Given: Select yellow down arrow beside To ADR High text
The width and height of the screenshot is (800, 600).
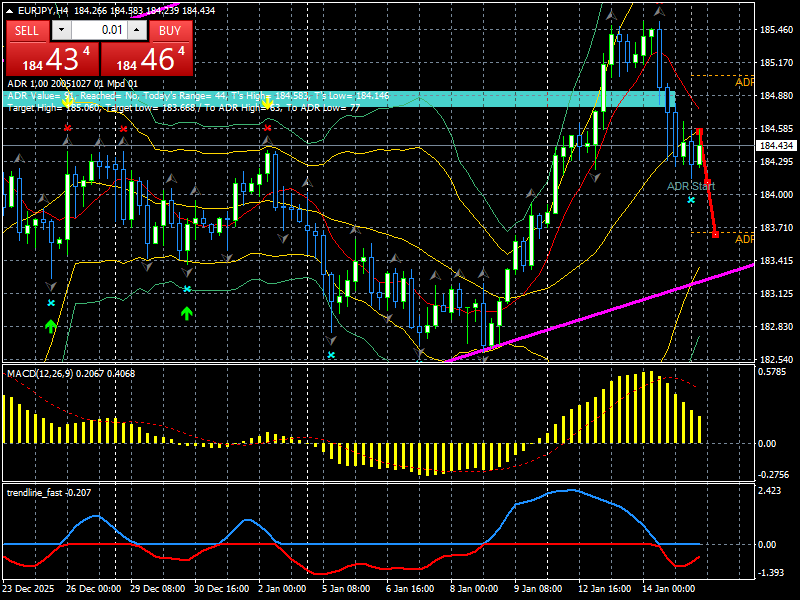Looking at the screenshot, I should (x=267, y=104).
